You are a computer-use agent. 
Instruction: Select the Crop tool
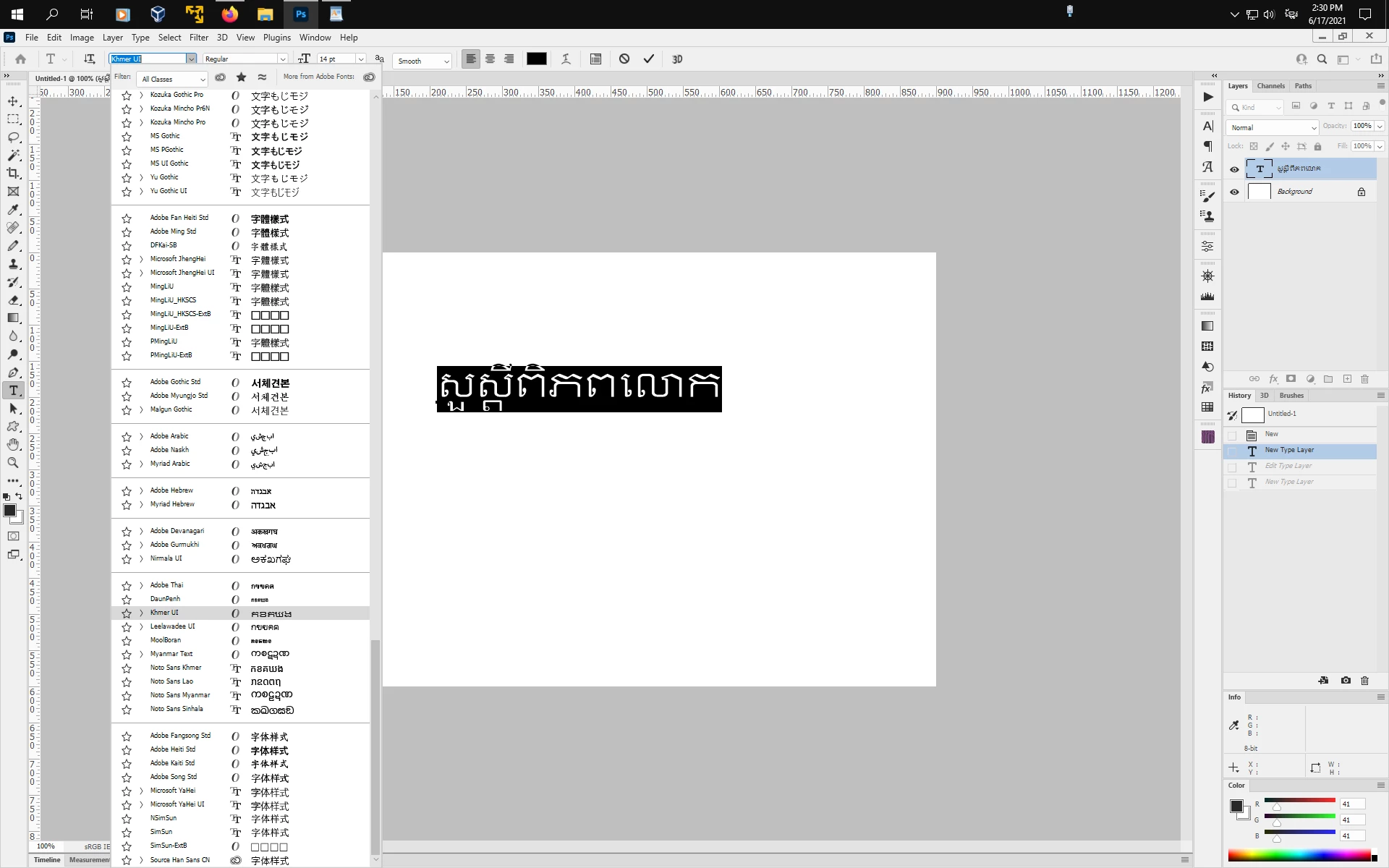[x=13, y=174]
